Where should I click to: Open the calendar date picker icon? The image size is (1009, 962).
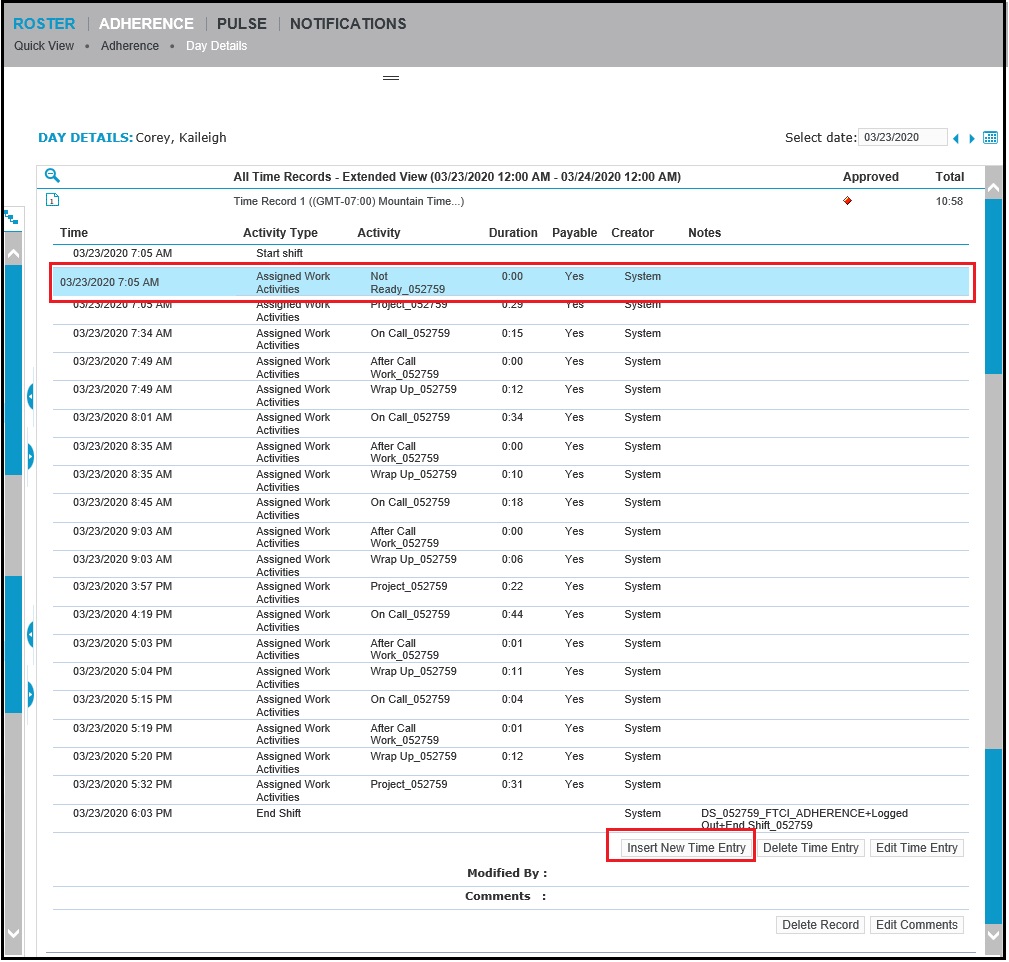coord(990,138)
